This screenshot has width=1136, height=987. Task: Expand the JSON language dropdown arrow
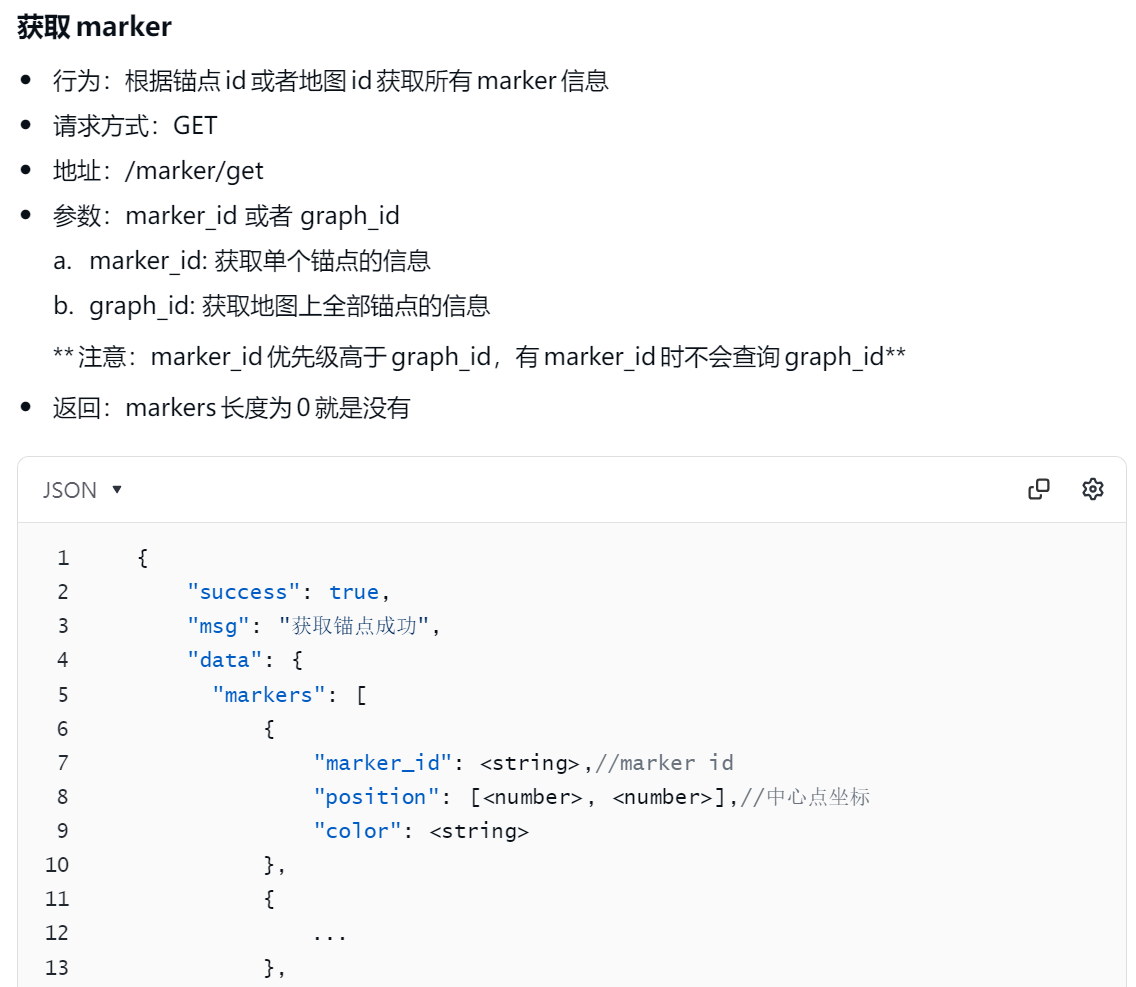click(x=117, y=489)
